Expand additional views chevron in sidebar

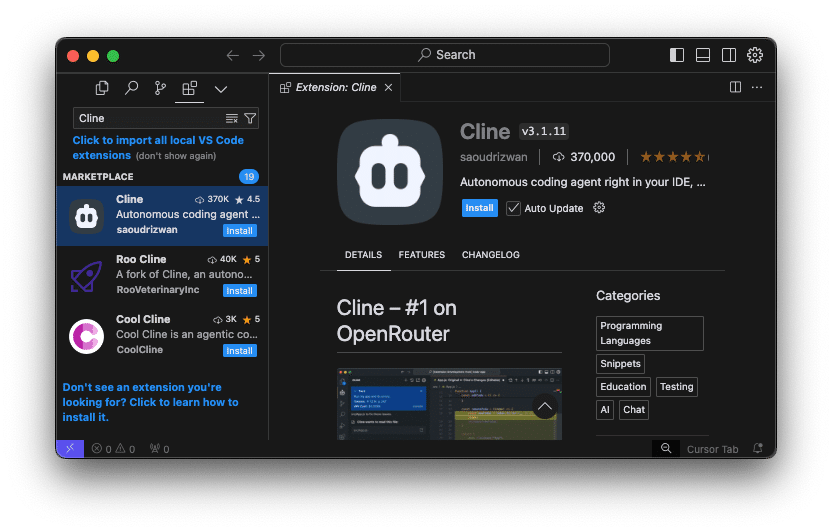(221, 89)
